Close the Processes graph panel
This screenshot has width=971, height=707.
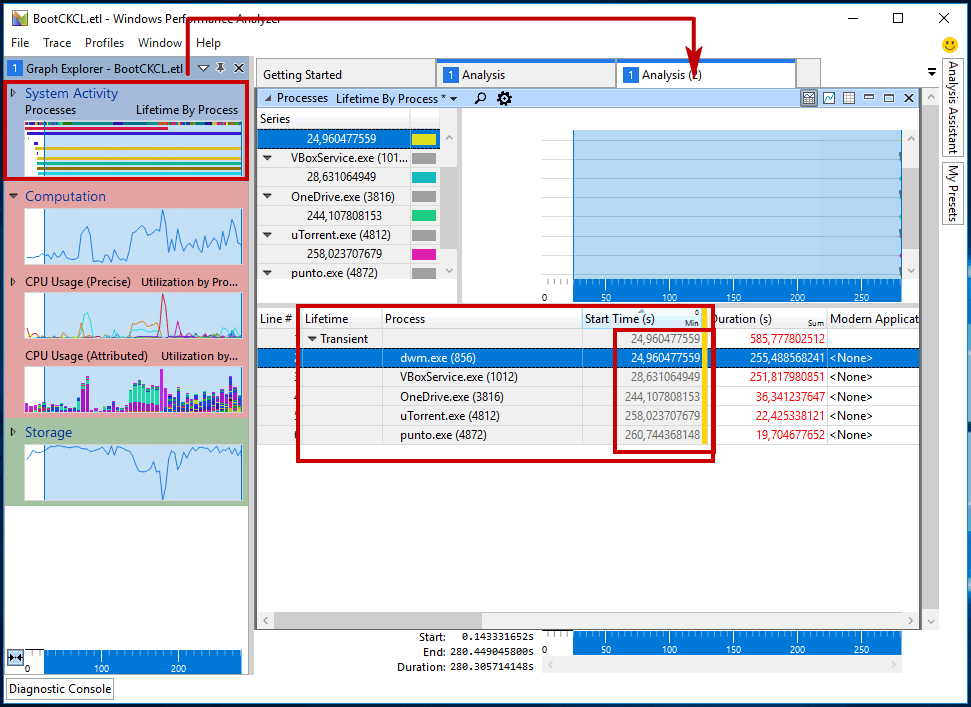(909, 98)
